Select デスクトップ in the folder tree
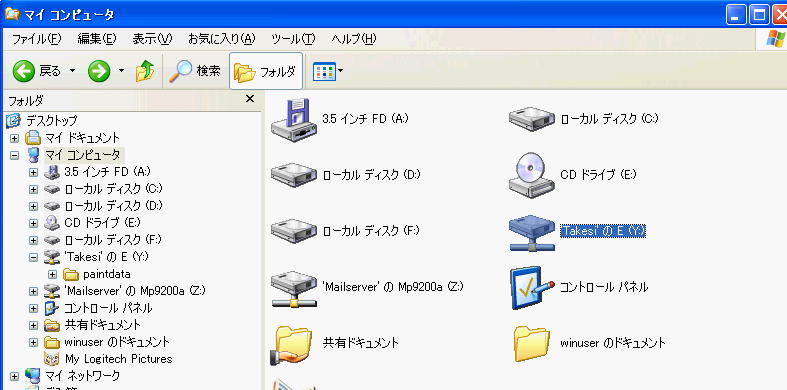Screen dimensions: 787x390 click(51, 120)
